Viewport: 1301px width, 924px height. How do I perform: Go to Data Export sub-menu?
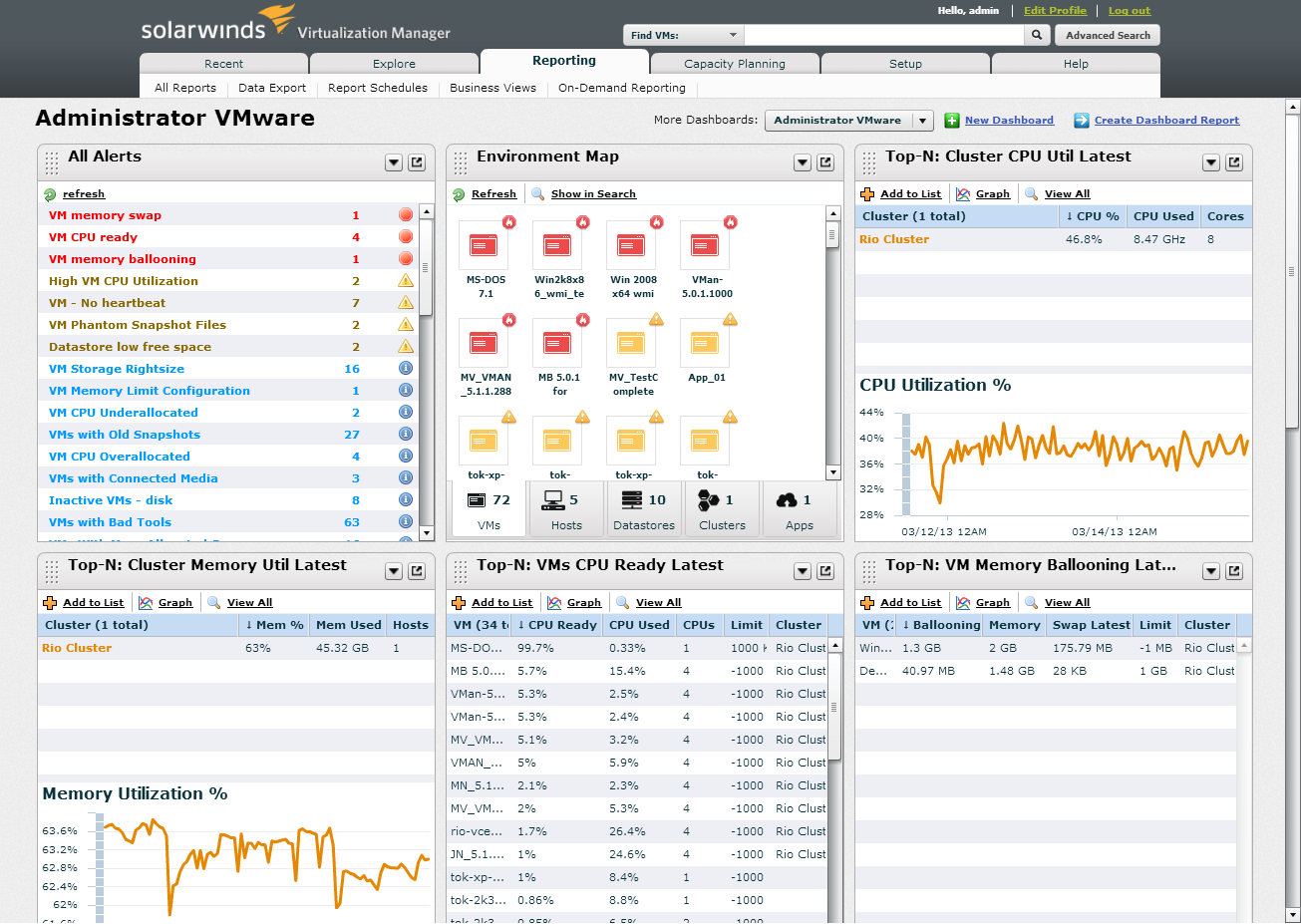(272, 88)
